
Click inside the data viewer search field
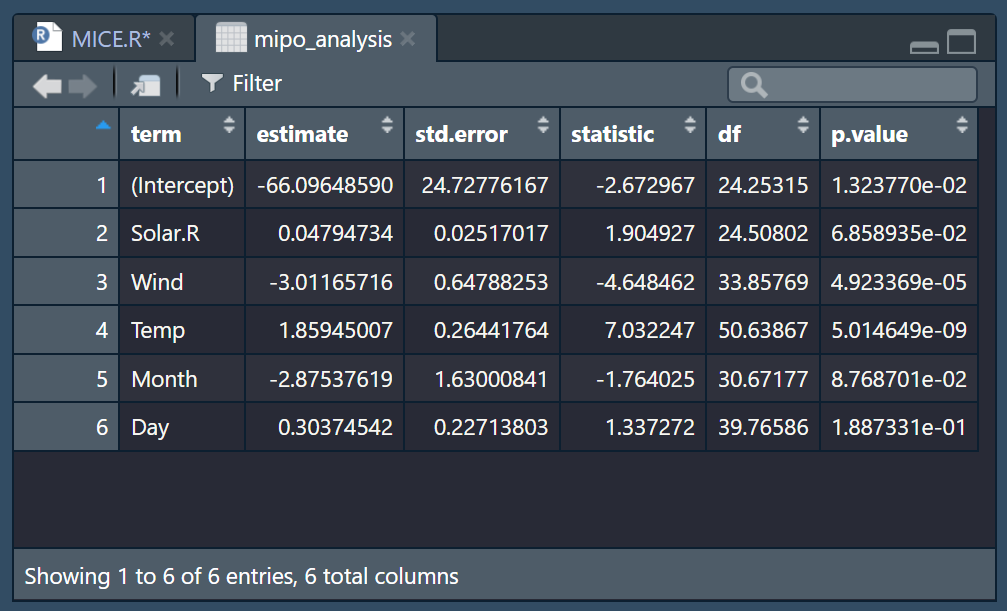click(865, 85)
